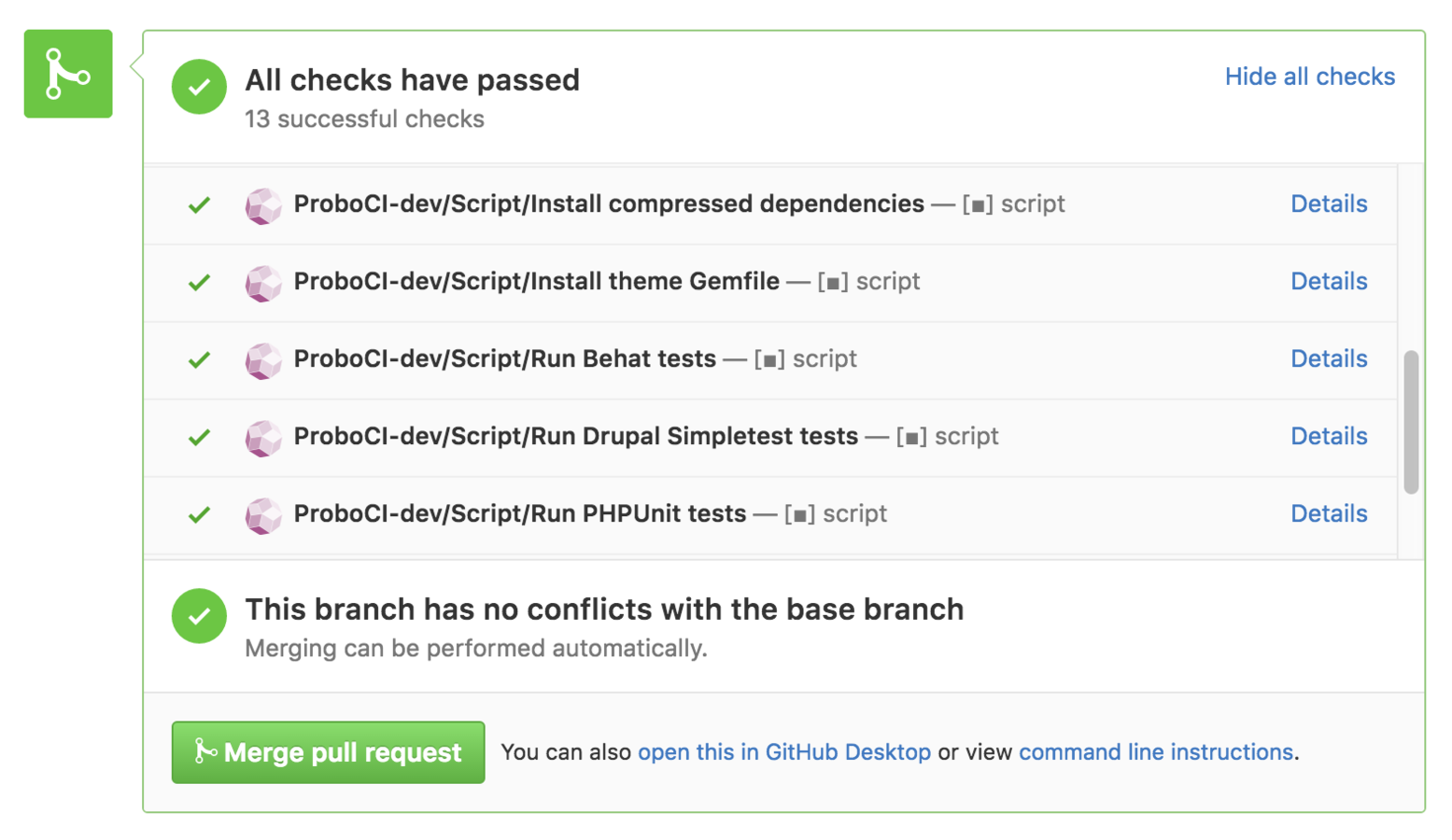The image size is (1452, 840).
Task: Click the green check circle beside no conflicts message
Action: [199, 616]
